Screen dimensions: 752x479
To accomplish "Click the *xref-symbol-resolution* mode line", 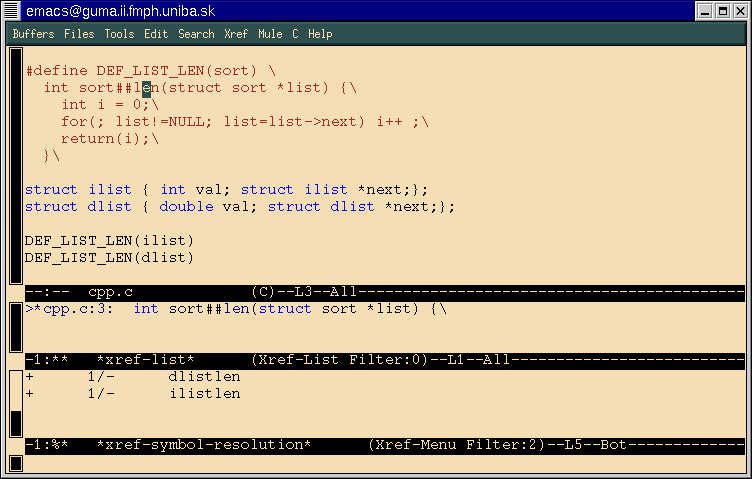I will point(385,445).
